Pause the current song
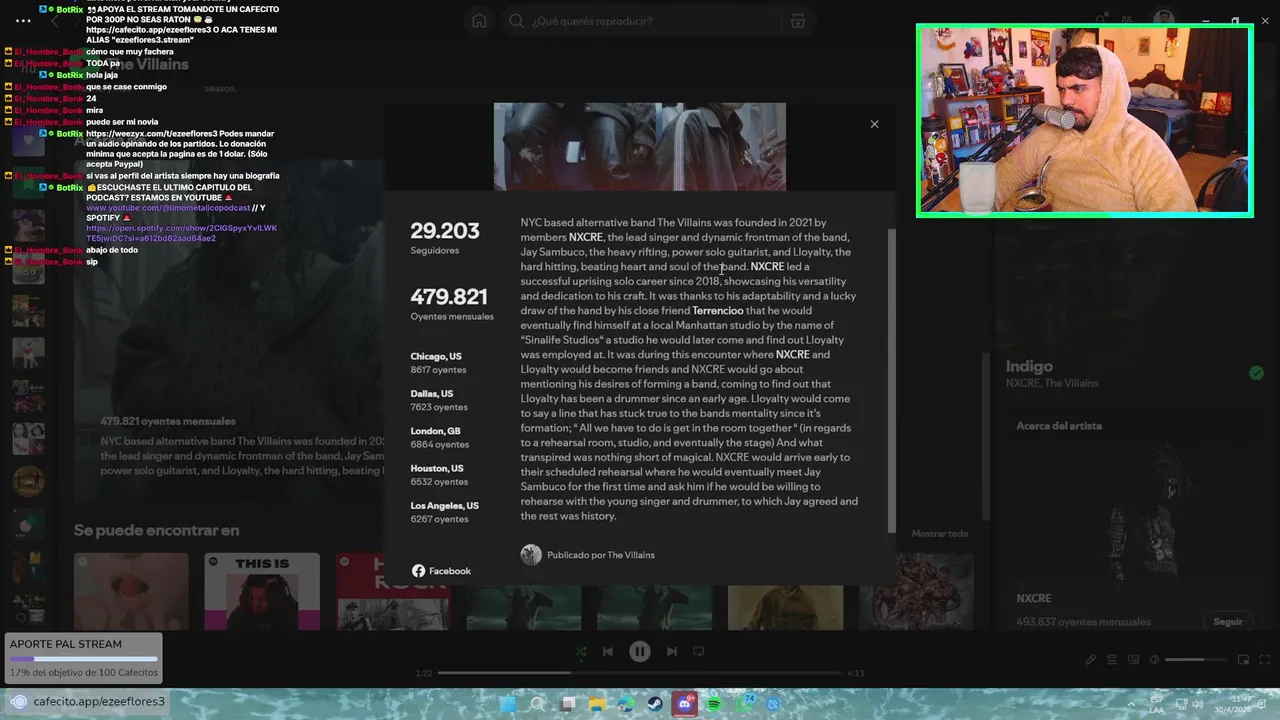The height and width of the screenshot is (720, 1280). click(640, 651)
